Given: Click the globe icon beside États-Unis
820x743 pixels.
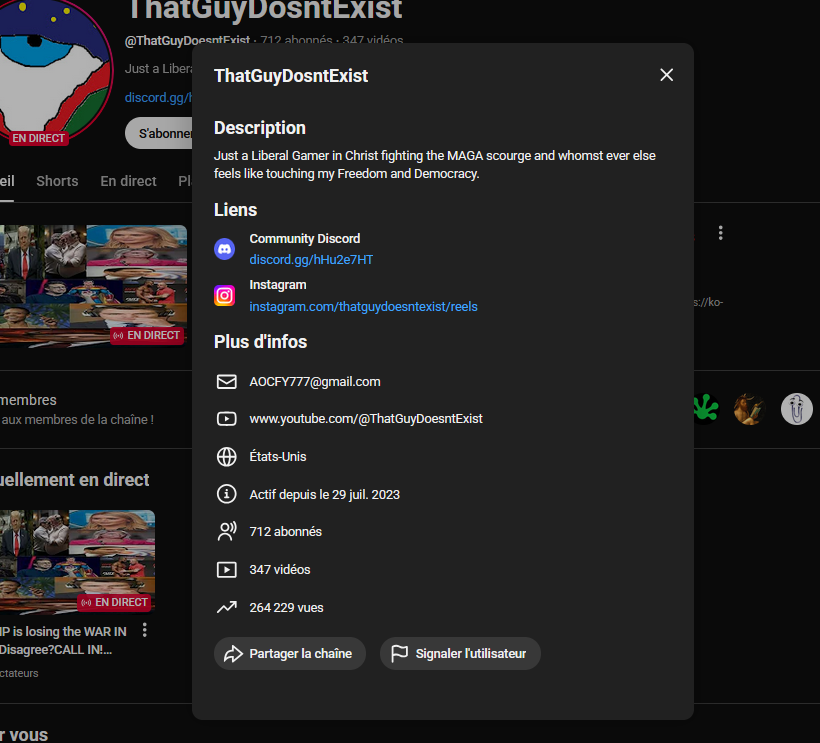Looking at the screenshot, I should pyautogui.click(x=226, y=457).
